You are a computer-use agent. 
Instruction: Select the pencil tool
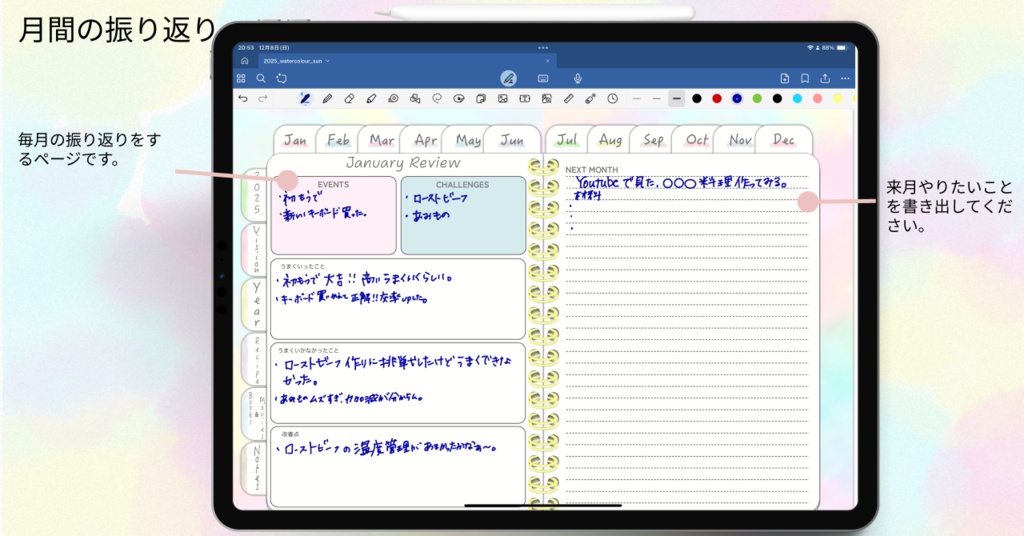[327, 99]
